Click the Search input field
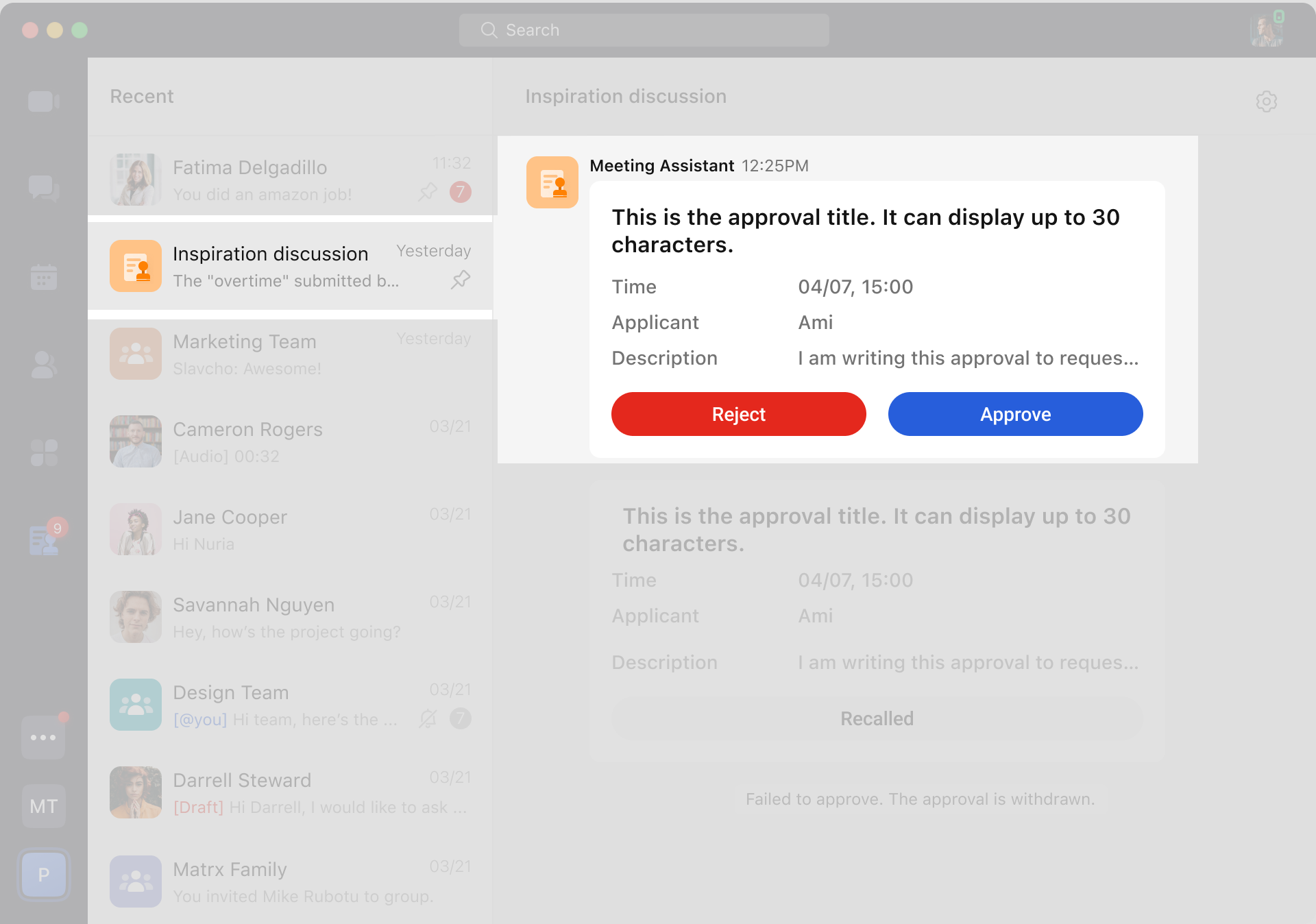The height and width of the screenshot is (924, 1316). click(x=644, y=30)
